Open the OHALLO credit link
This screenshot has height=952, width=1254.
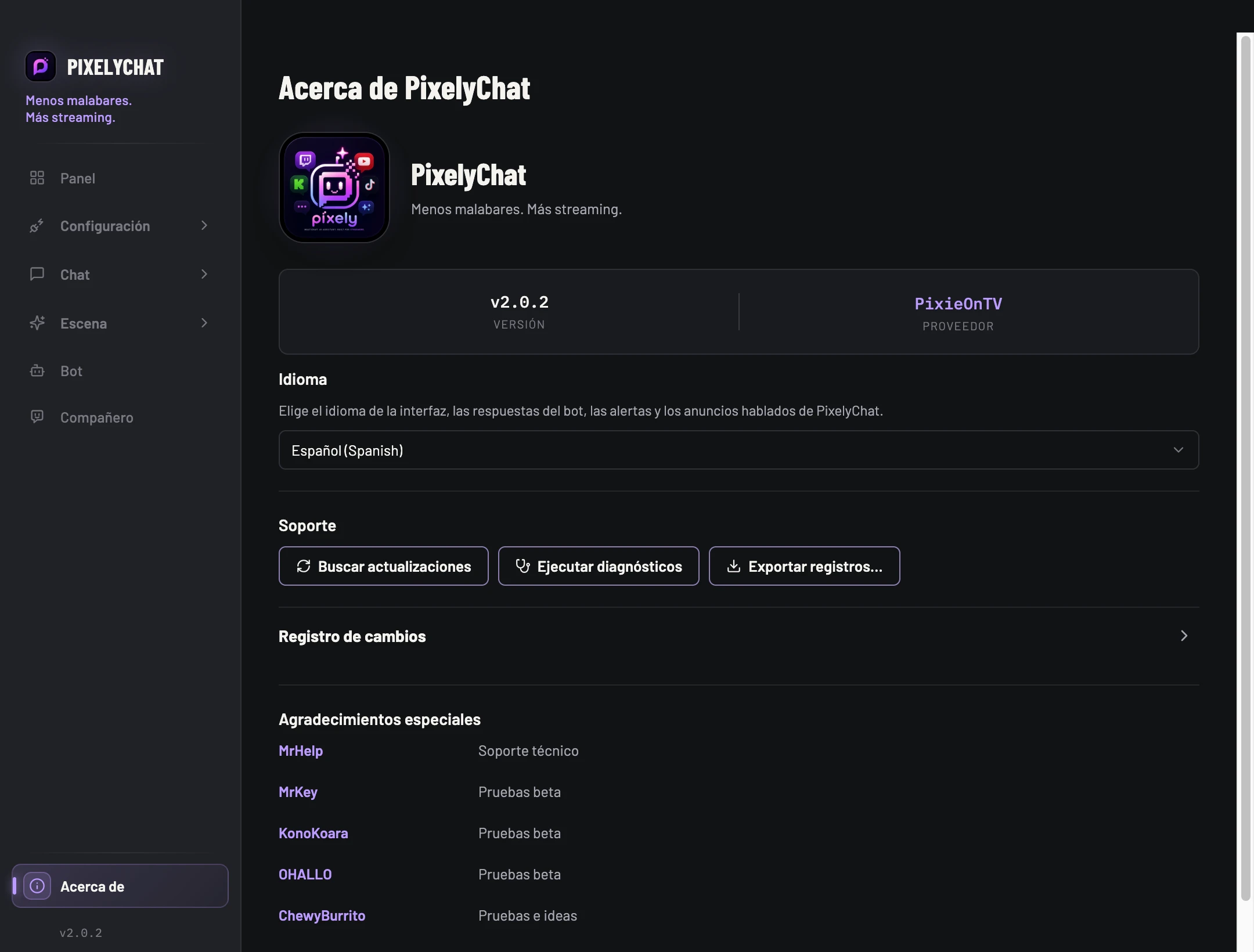click(x=305, y=874)
